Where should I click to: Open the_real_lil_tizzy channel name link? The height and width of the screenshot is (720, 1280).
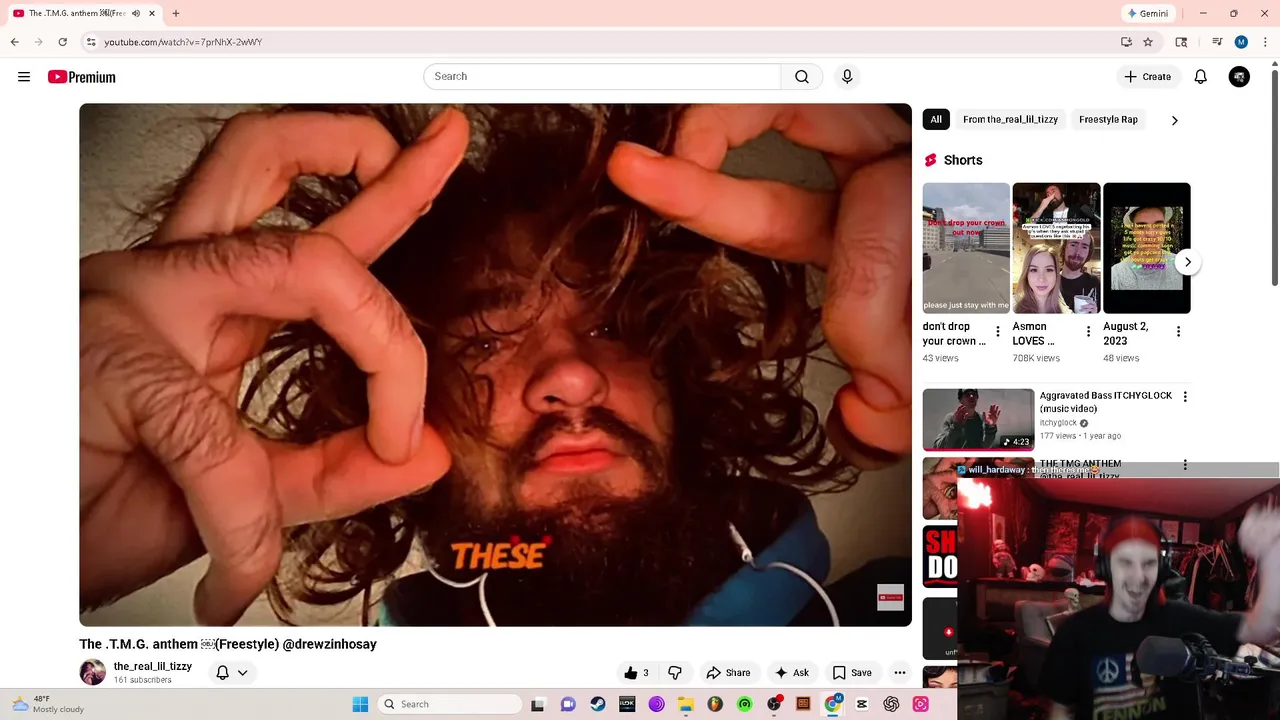(x=153, y=667)
